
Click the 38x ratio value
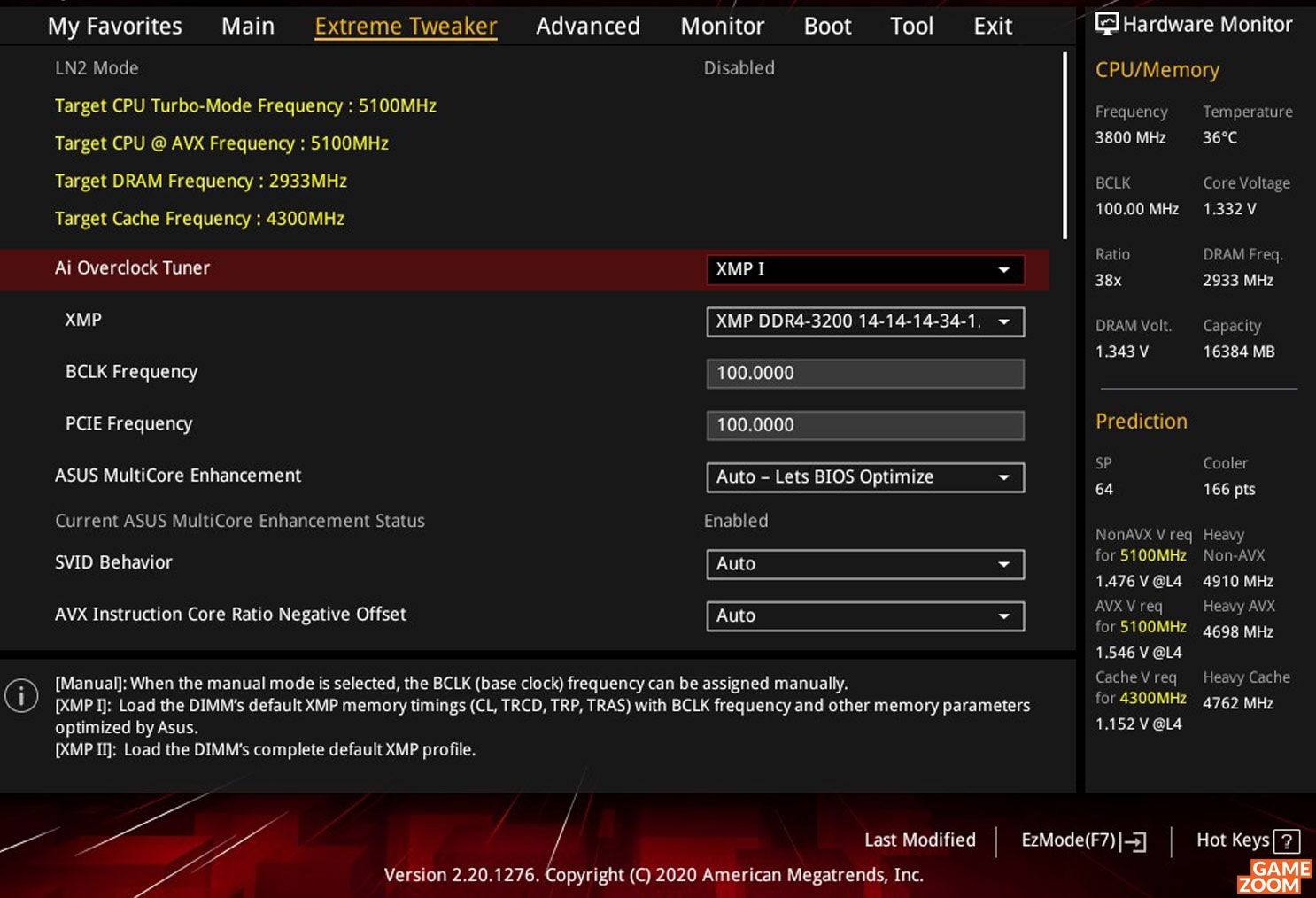point(1108,280)
